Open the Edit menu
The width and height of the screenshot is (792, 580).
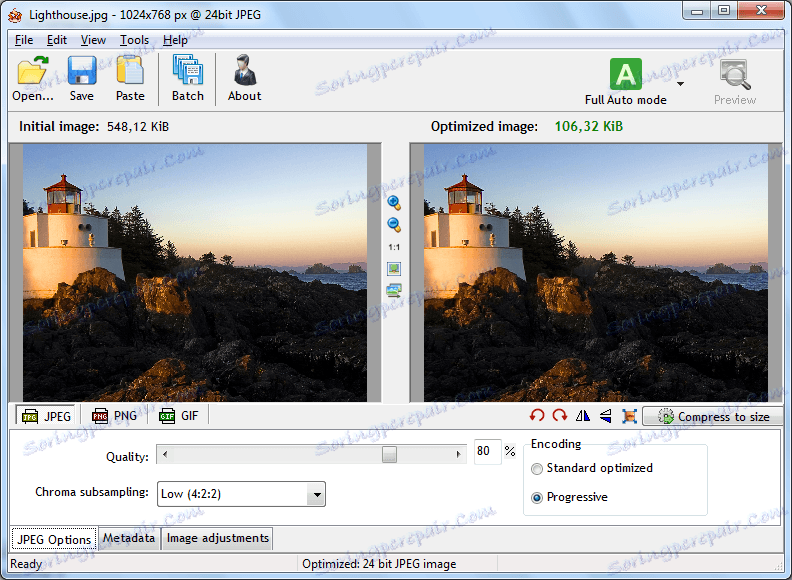[57, 40]
